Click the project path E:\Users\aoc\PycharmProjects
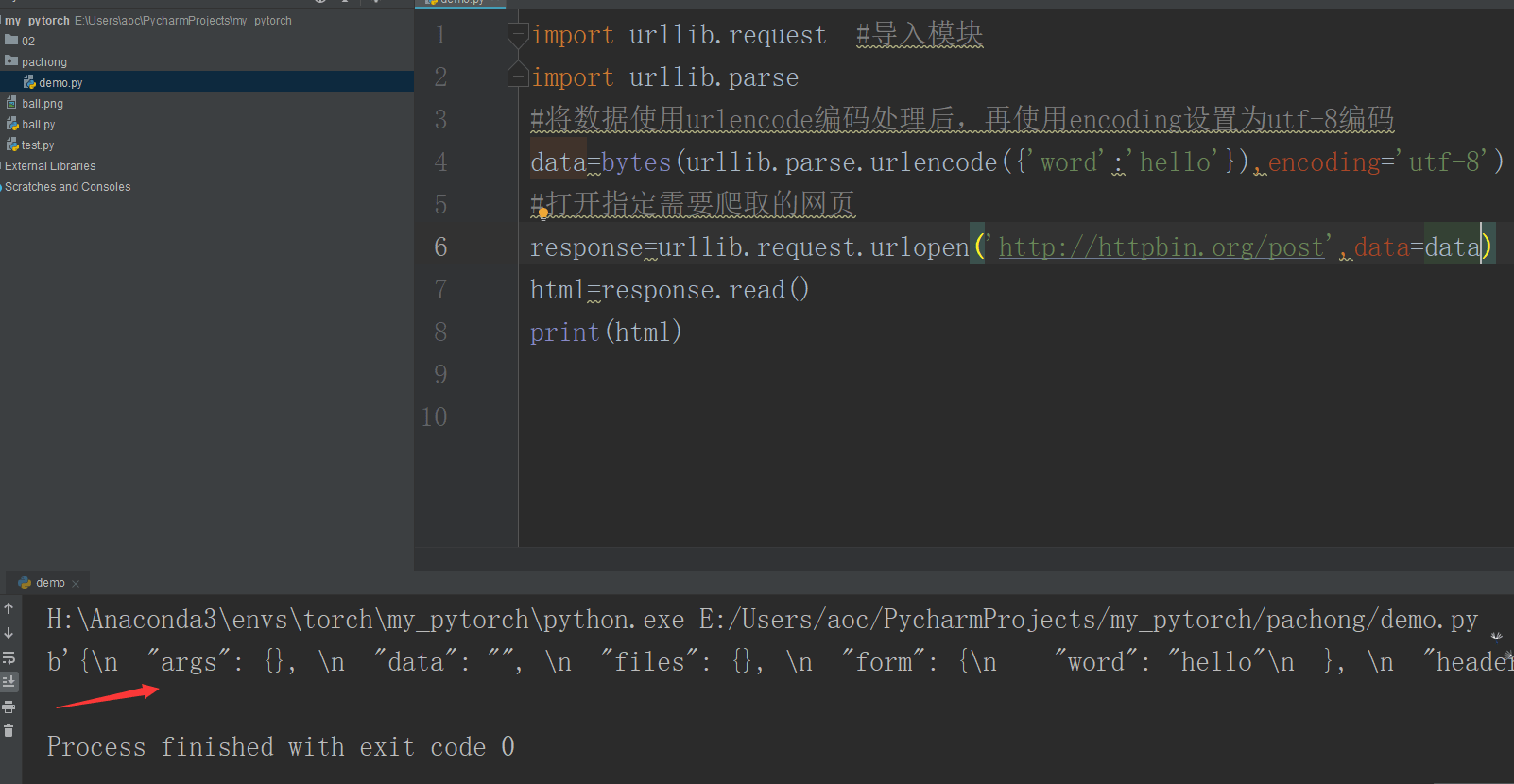The height and width of the screenshot is (784, 1514). 183,20
